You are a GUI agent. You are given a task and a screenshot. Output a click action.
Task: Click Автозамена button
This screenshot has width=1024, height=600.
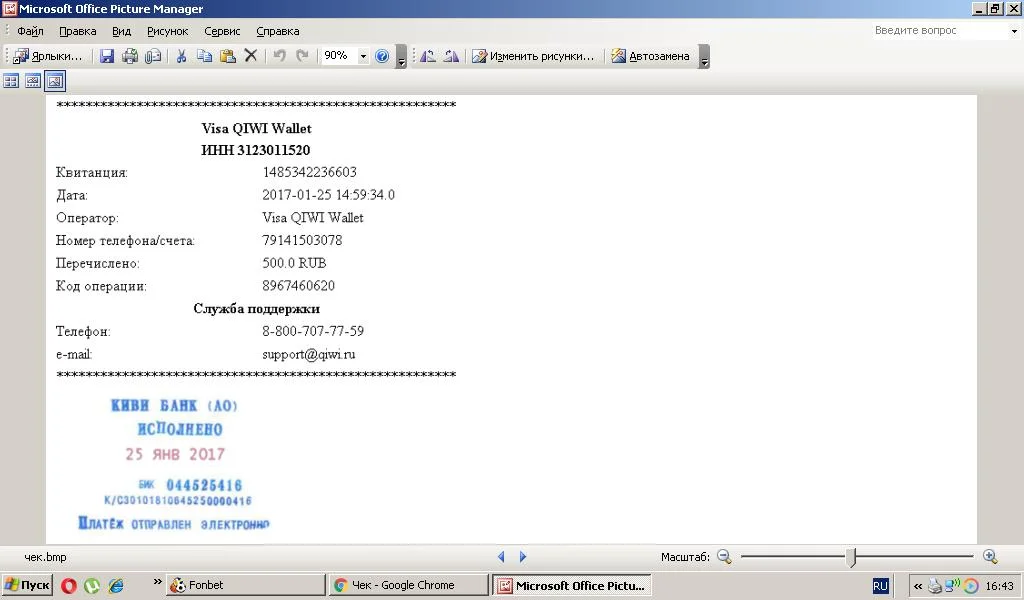pos(650,56)
